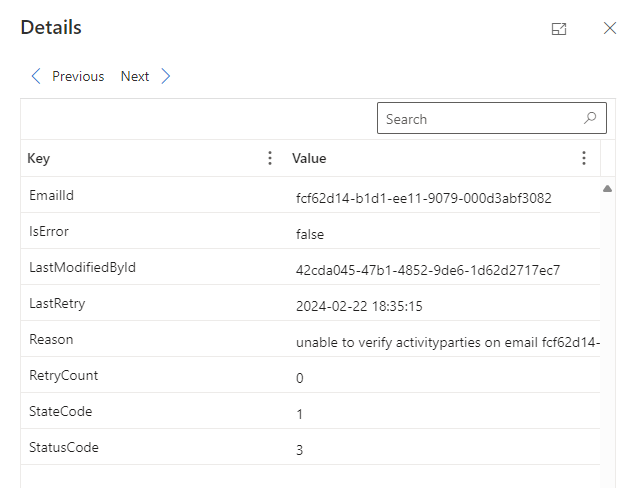Click the right chevron arrow
The height and width of the screenshot is (488, 627).
166,76
